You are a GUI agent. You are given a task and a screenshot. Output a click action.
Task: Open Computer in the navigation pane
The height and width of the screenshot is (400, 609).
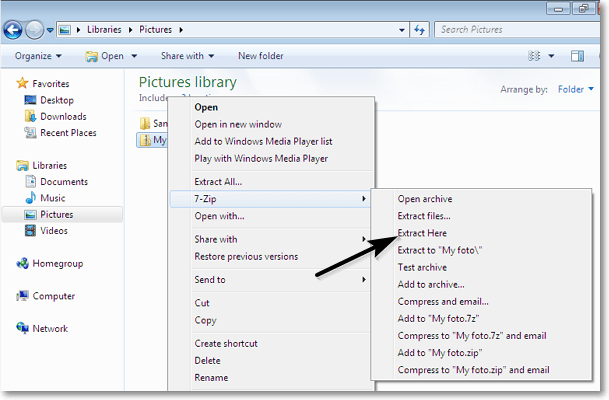pos(54,296)
